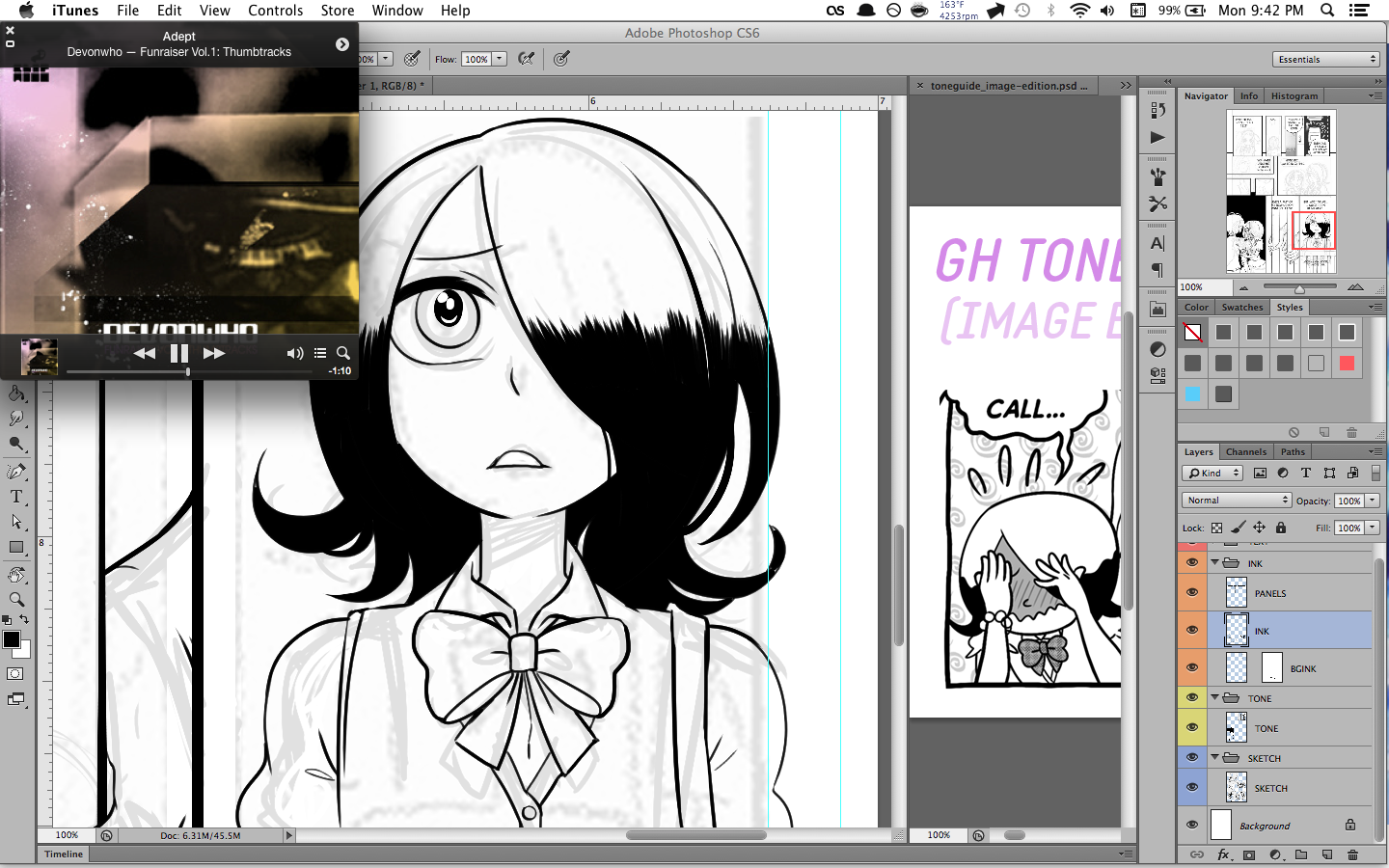Viewport: 1389px width, 868px height.
Task: Click the Timeline panel tab
Action: pos(64,854)
